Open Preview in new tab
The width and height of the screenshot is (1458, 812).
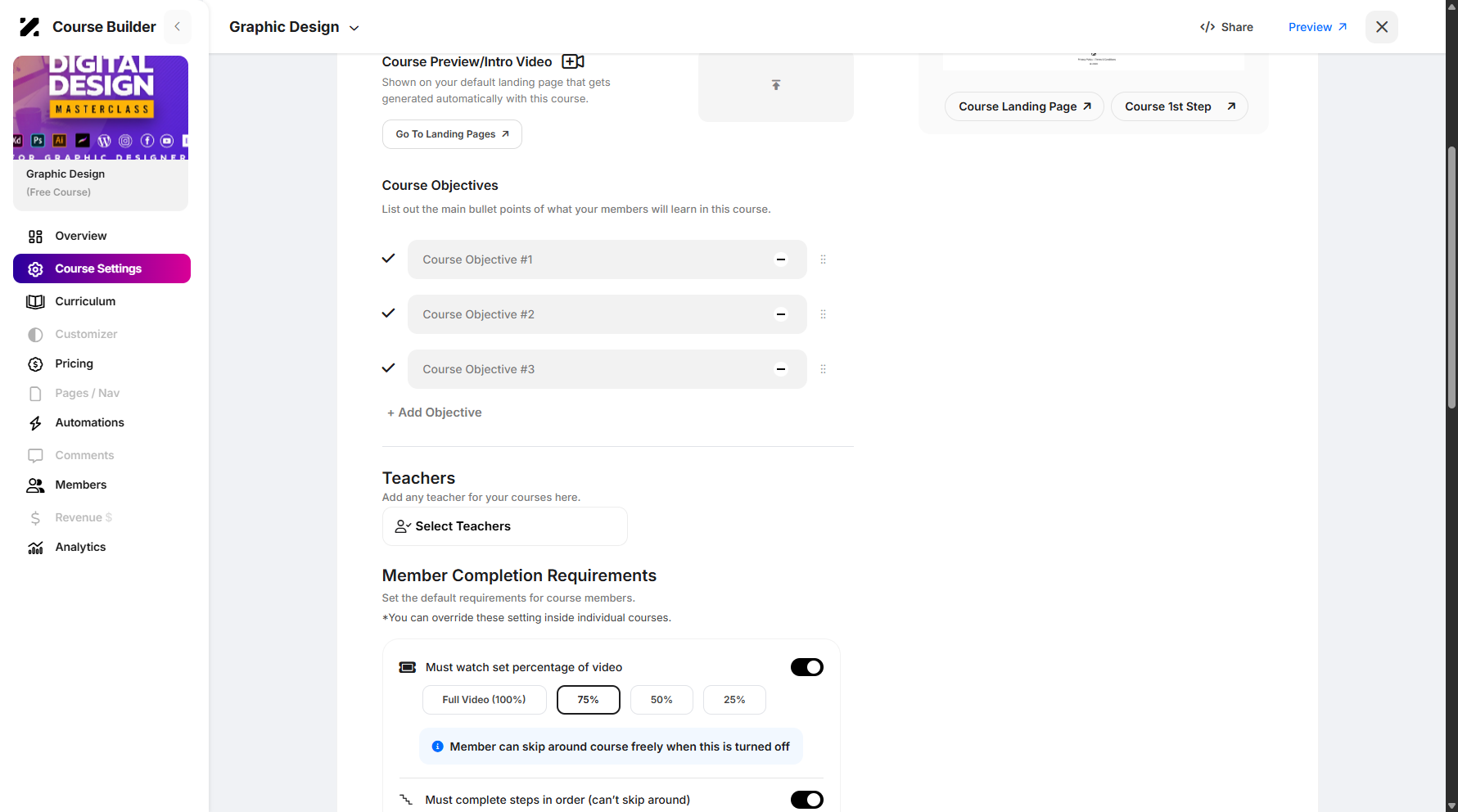[1317, 27]
